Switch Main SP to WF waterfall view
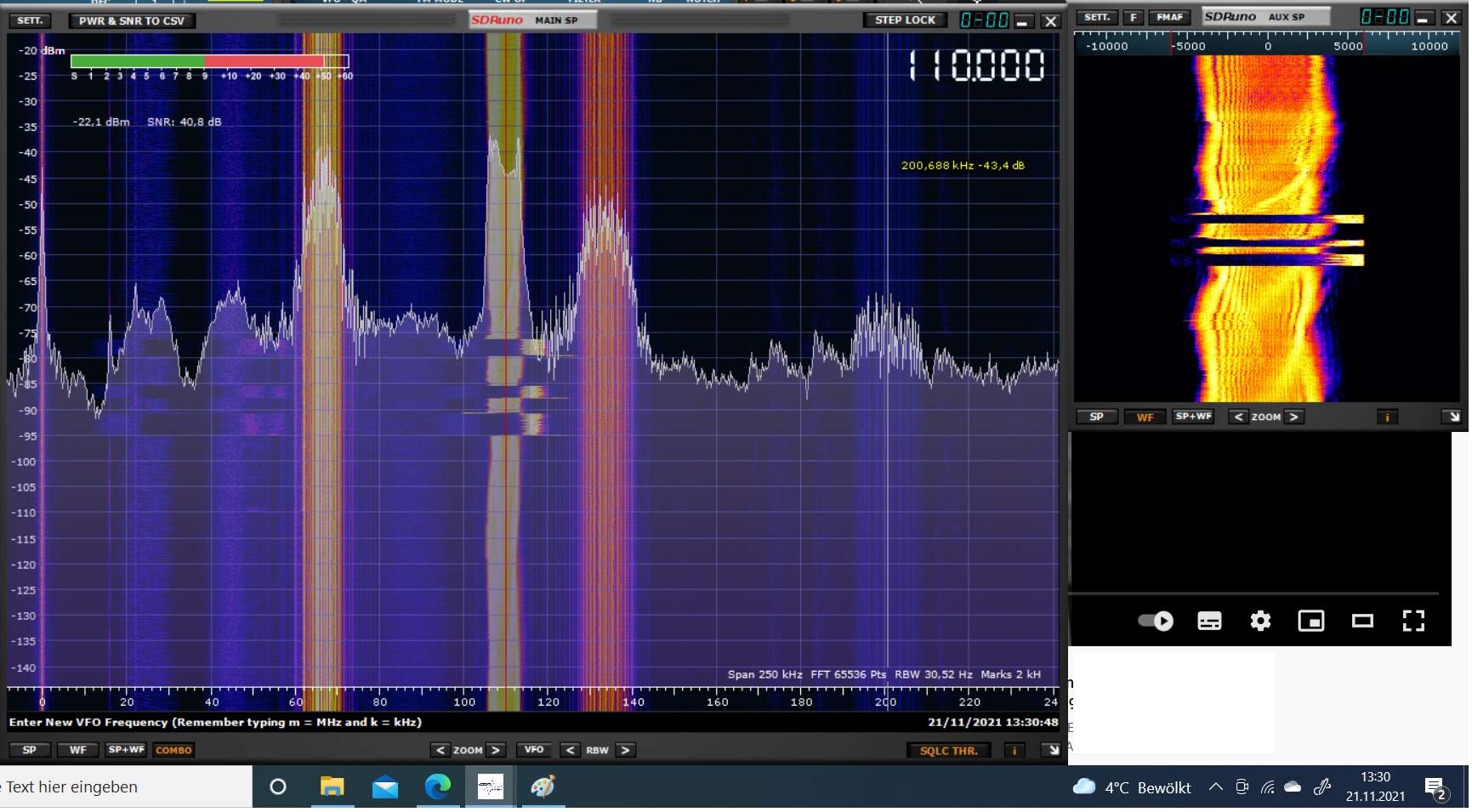 coord(77,750)
